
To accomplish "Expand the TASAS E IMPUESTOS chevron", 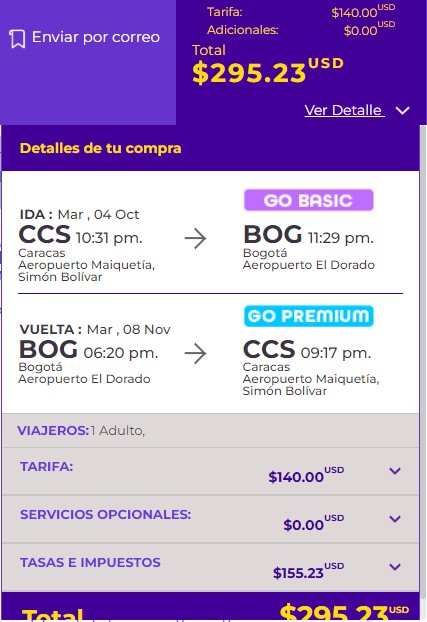I will click(395, 567).
